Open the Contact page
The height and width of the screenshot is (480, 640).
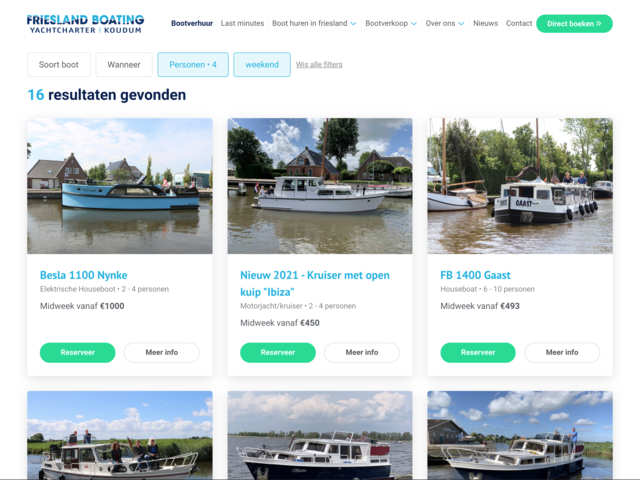(x=519, y=23)
